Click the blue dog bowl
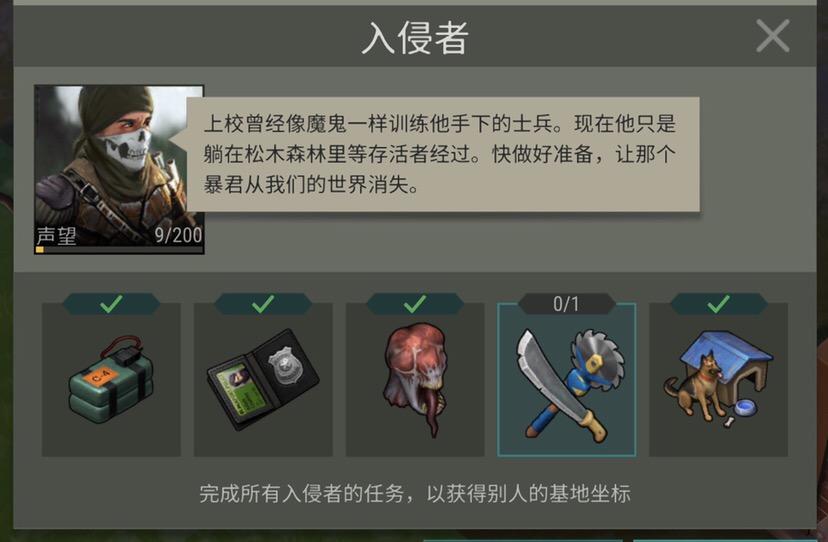The width and height of the screenshot is (828, 542). (x=745, y=407)
